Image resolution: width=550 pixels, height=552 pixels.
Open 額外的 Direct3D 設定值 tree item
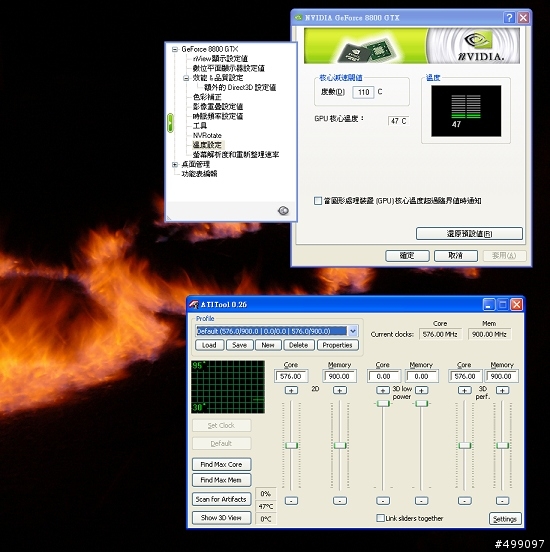pyautogui.click(x=240, y=87)
